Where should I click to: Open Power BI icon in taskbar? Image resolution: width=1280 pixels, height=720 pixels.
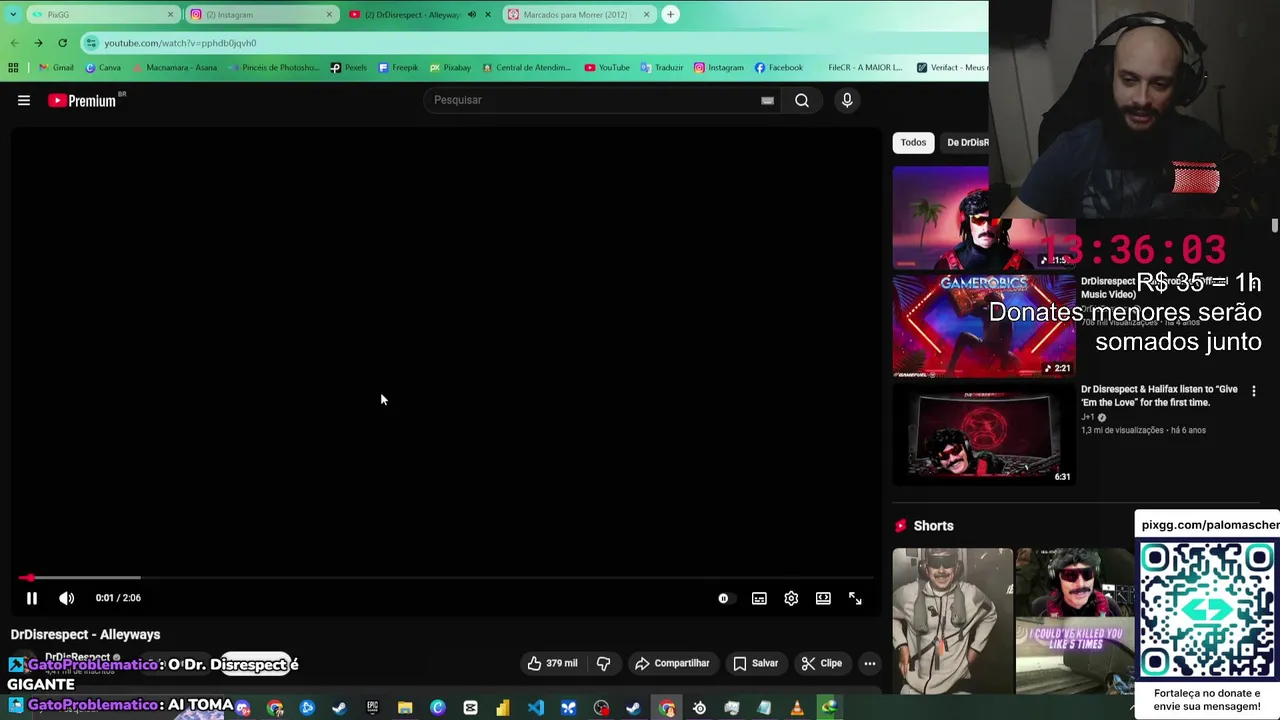pyautogui.click(x=503, y=708)
